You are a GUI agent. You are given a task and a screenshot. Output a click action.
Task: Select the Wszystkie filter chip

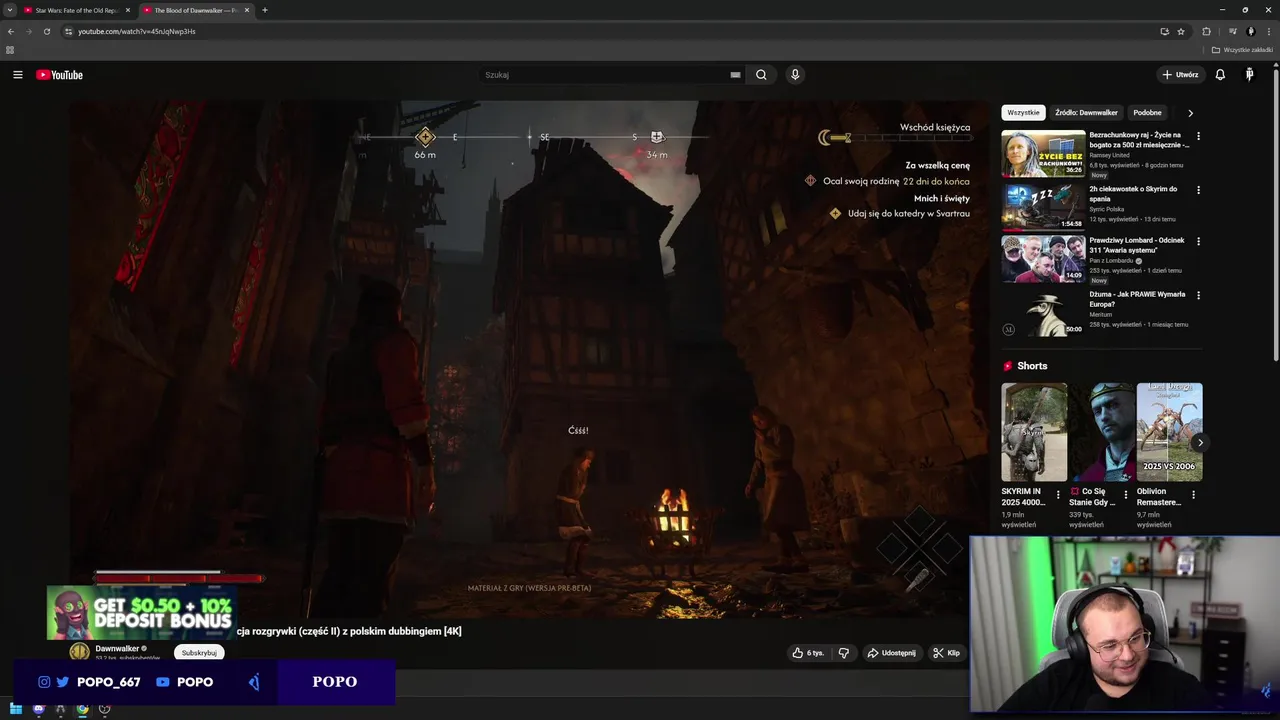click(x=1023, y=113)
